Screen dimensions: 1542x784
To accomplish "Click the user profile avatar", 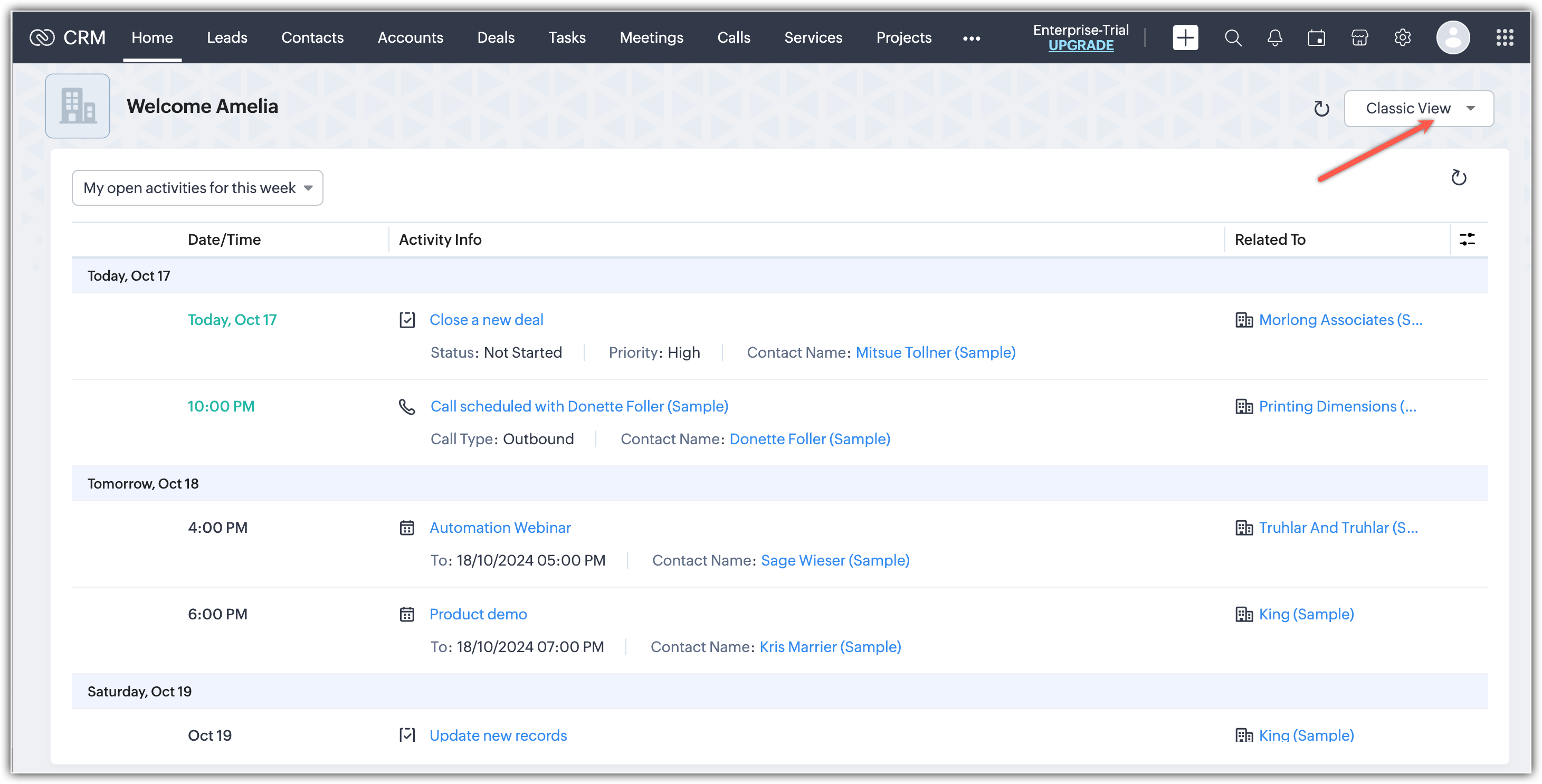I will click(1453, 37).
